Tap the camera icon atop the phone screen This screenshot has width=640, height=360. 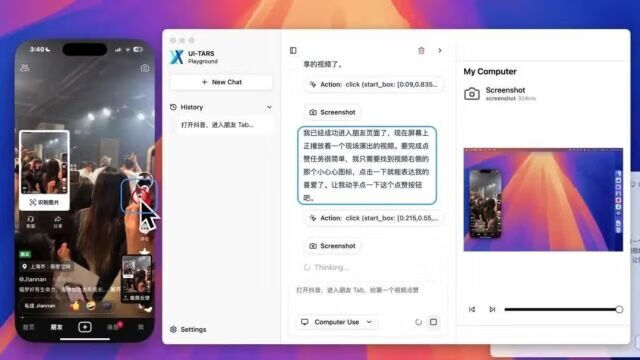point(145,68)
